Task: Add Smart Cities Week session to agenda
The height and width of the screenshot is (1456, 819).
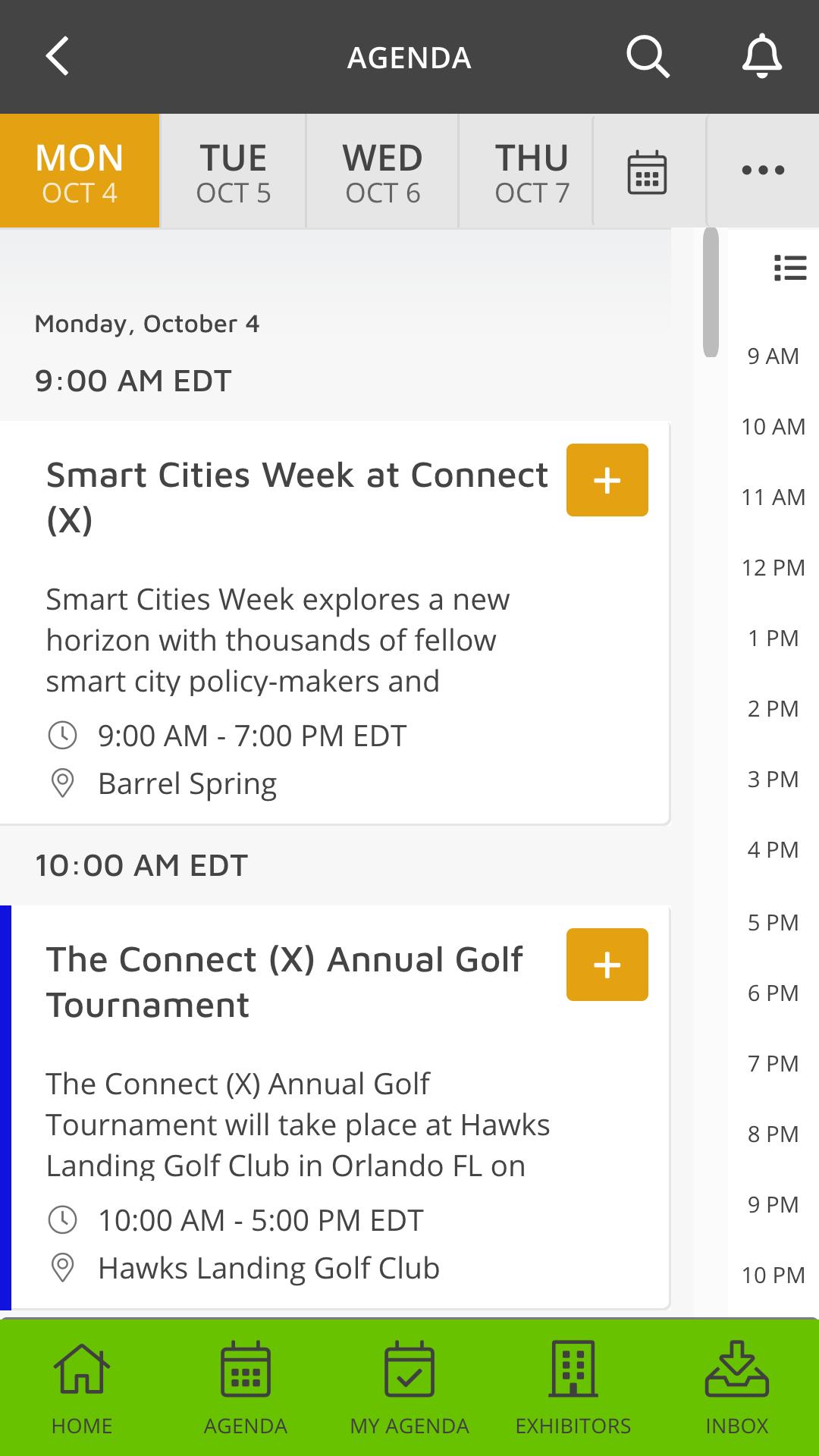Action: coord(607,480)
